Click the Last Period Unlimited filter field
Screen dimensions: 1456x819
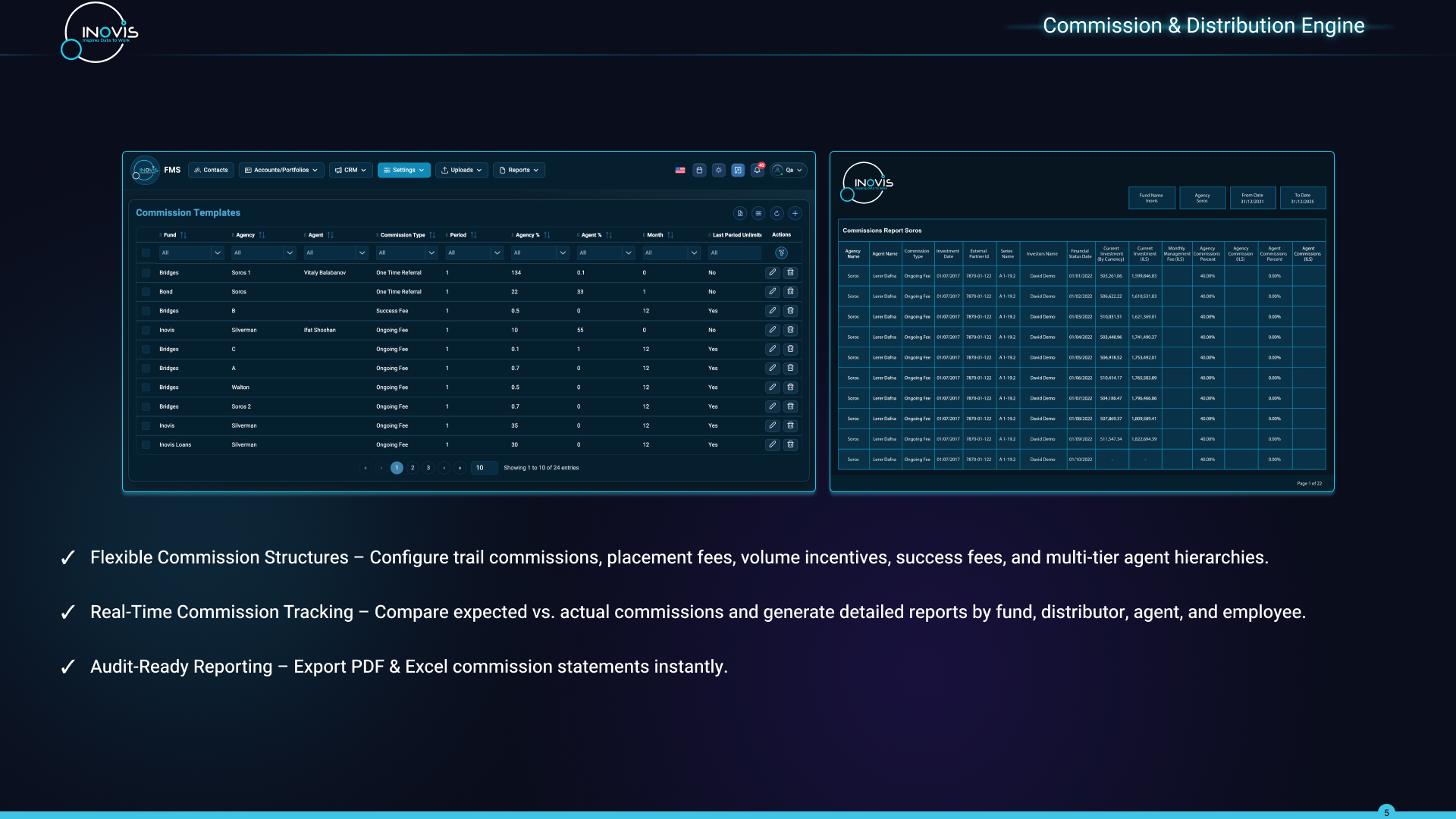(735, 253)
